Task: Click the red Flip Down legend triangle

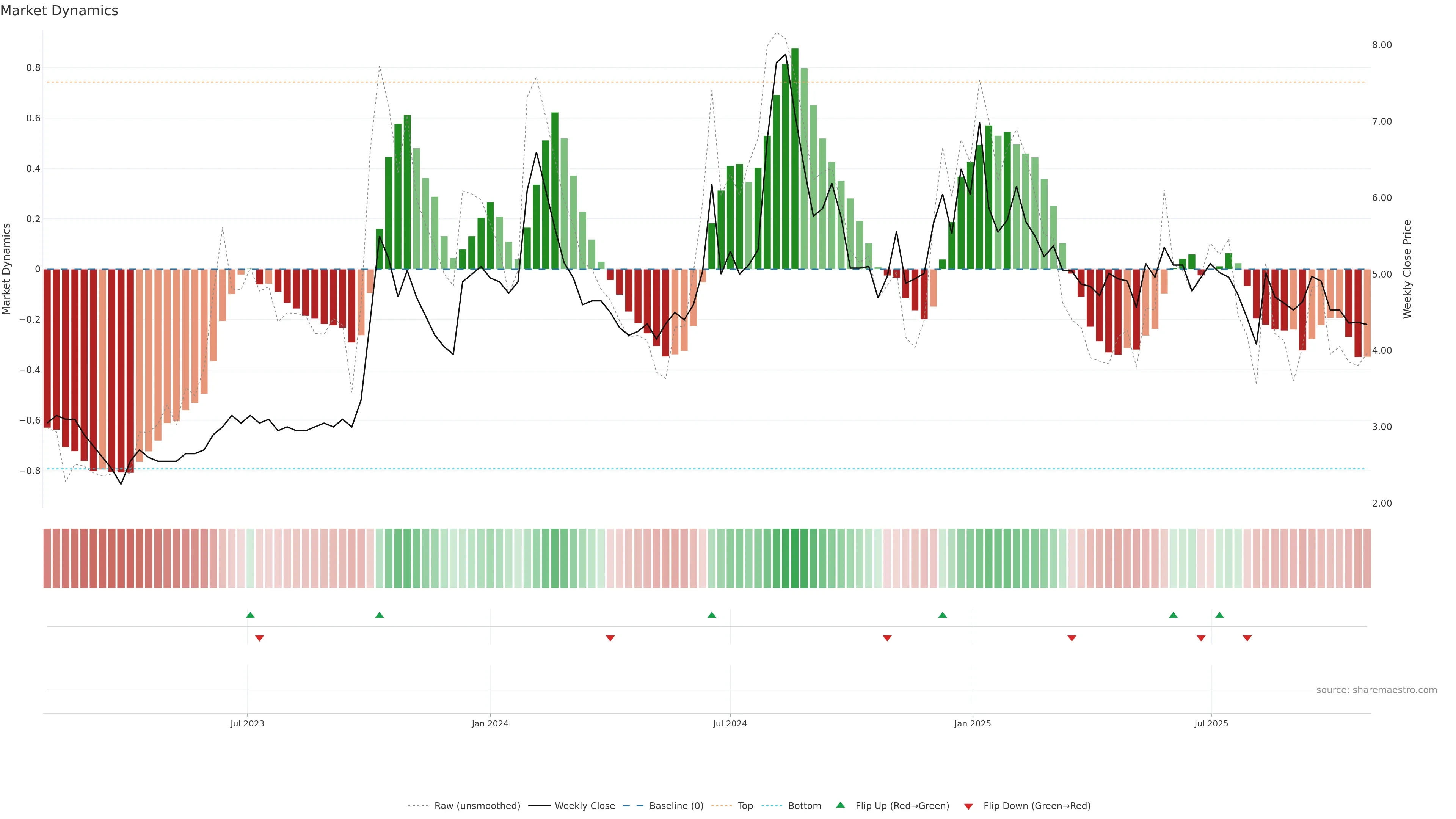Action: point(968,806)
